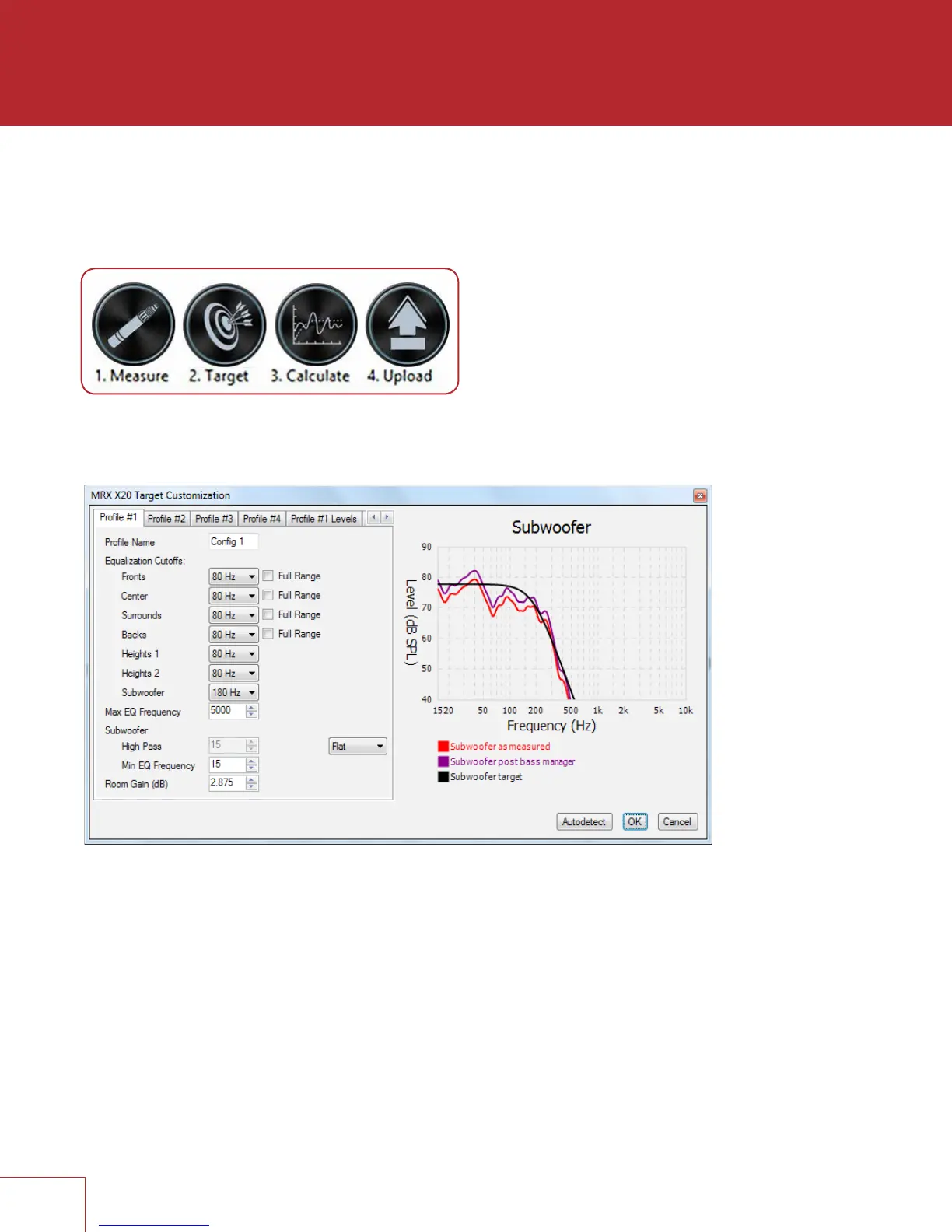Screen dimensions: 952x1232
Task: Click the Subwoofer post bass manager legend text
Action: (x=513, y=761)
